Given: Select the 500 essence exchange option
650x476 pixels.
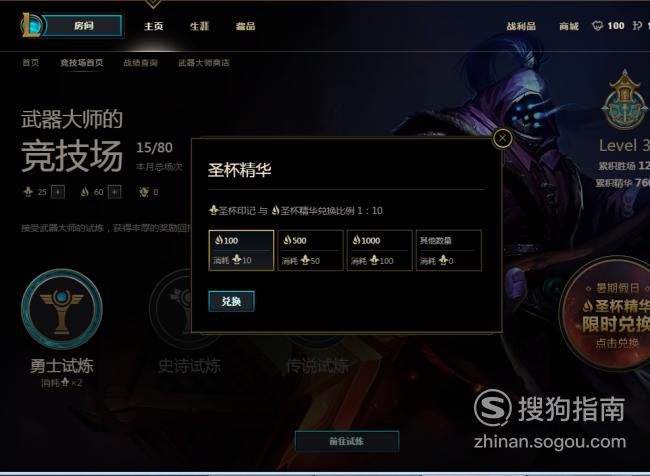Looking at the screenshot, I should coord(310,250).
